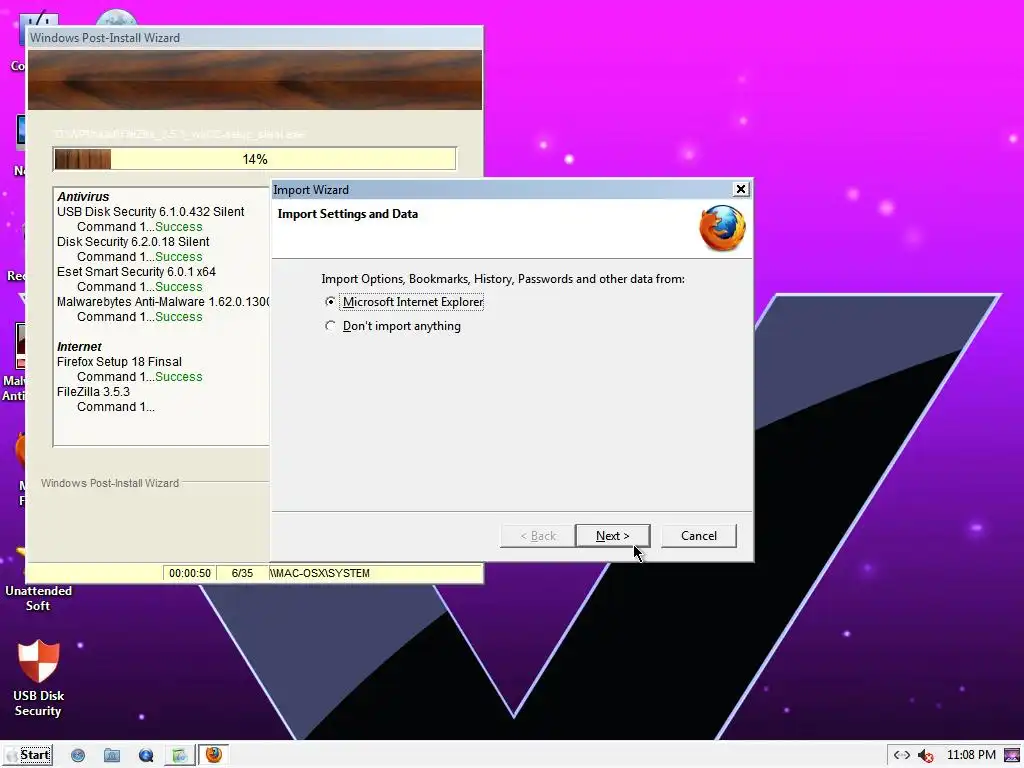Open the USB Disk Security desktop shortcut
Screen dimensions: 1024x768
click(39, 679)
